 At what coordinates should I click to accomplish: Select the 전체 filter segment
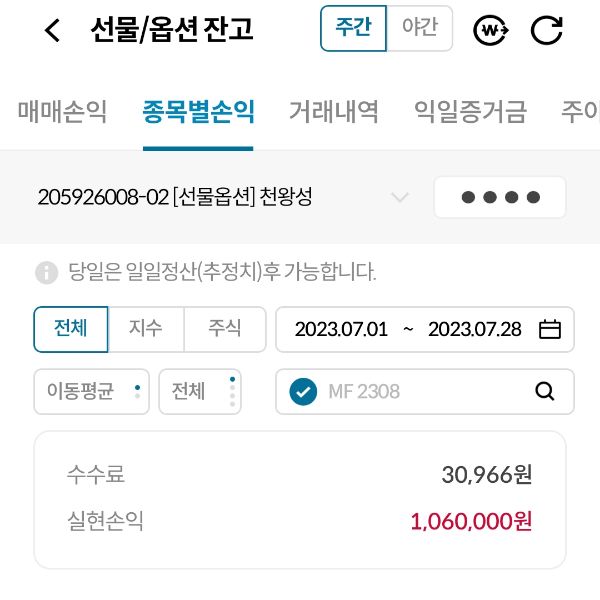tap(71, 329)
